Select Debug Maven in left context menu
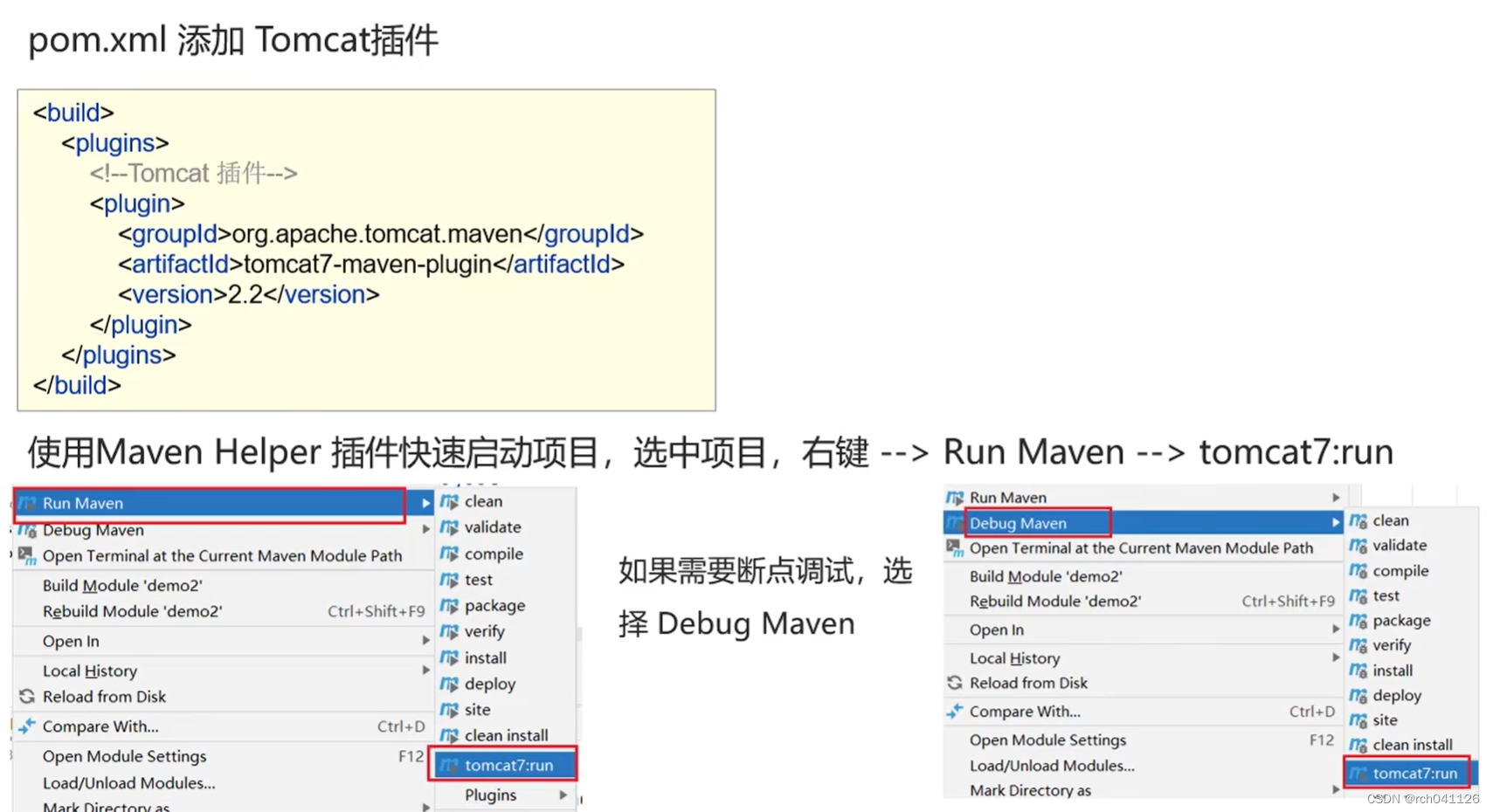The width and height of the screenshot is (1493, 812). point(224,530)
